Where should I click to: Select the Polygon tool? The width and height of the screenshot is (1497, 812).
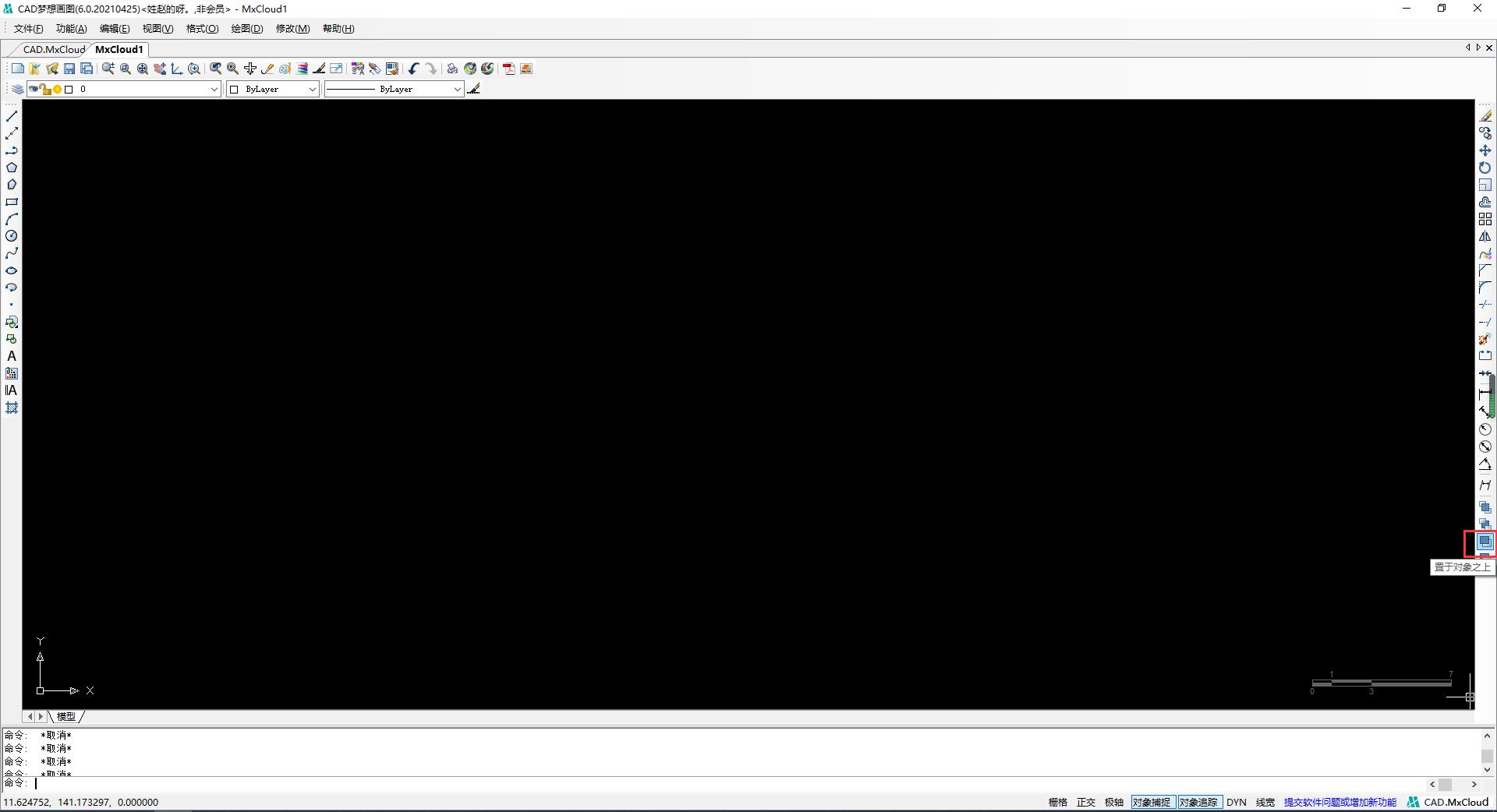pos(12,168)
